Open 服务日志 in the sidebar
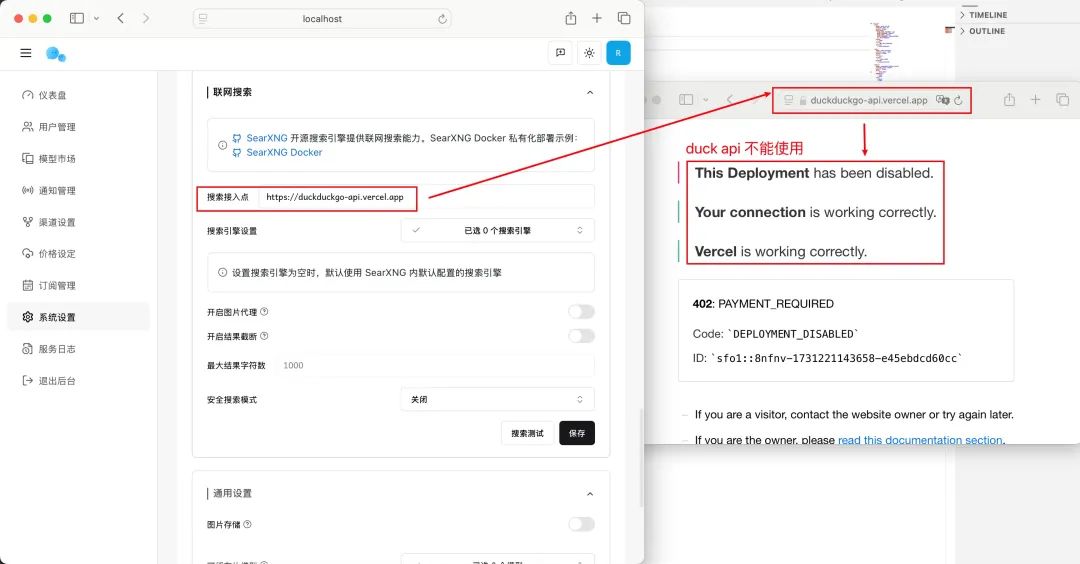This screenshot has width=1080, height=564. click(x=78, y=348)
